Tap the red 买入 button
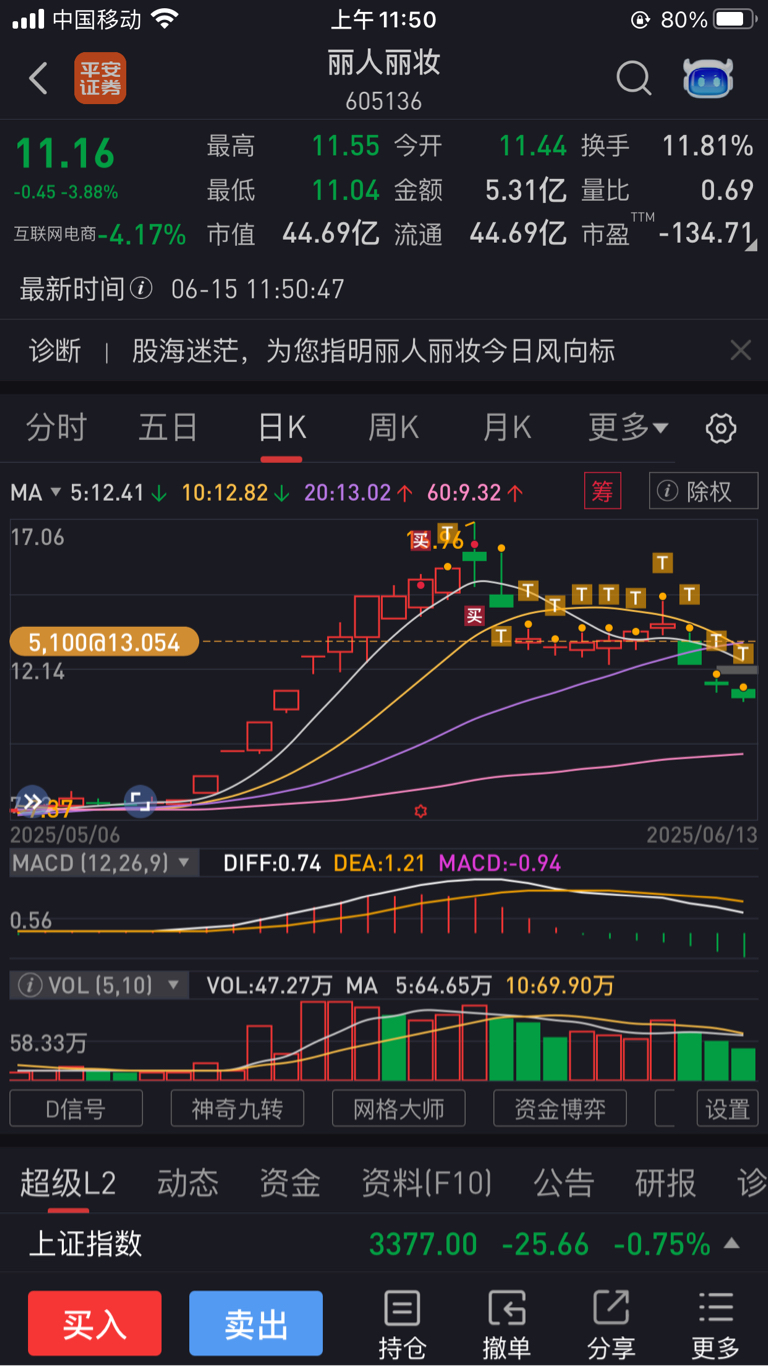The image size is (768, 1366). [95, 1323]
